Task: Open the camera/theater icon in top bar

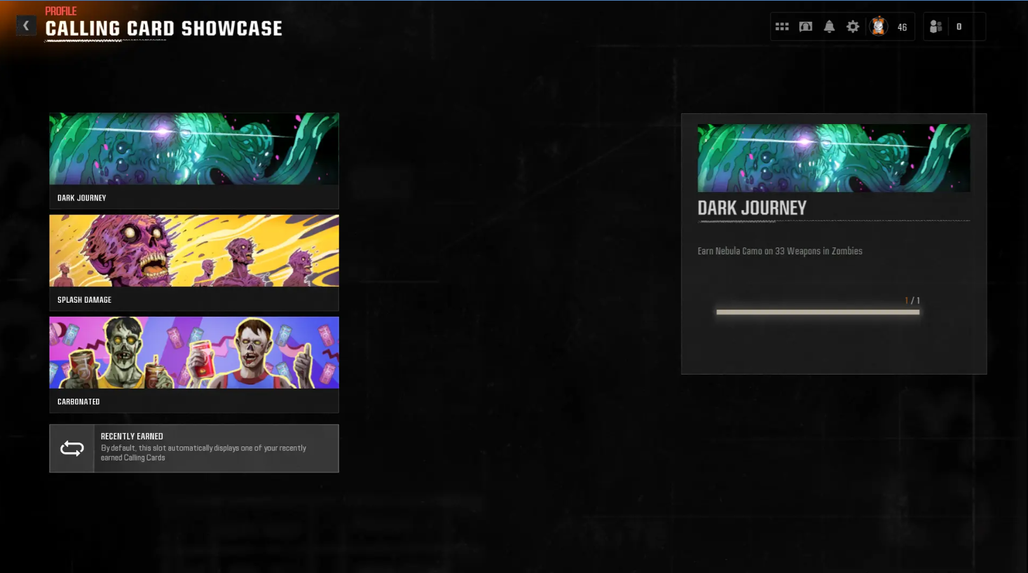Action: click(x=806, y=27)
